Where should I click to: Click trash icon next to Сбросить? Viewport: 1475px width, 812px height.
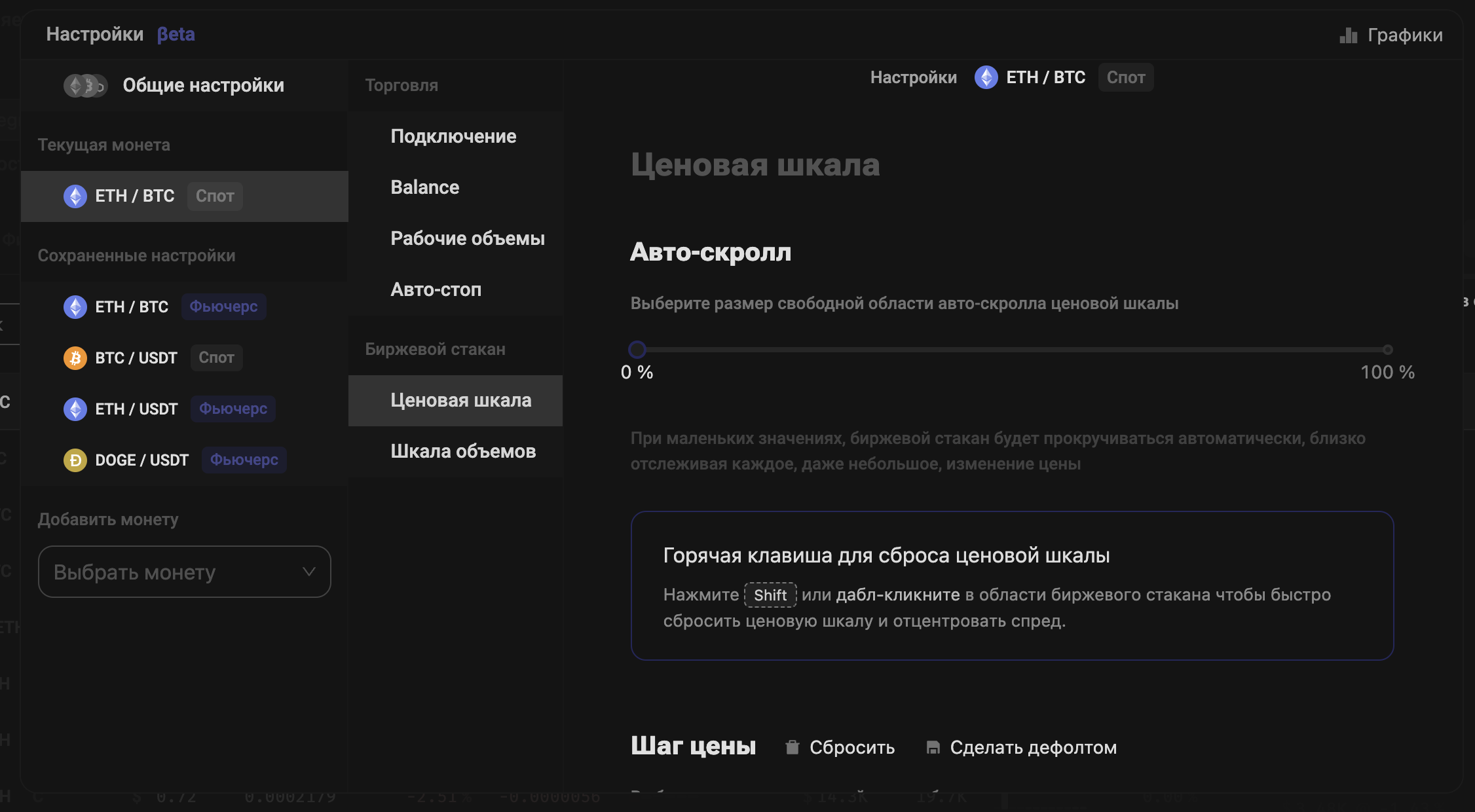[x=793, y=748]
